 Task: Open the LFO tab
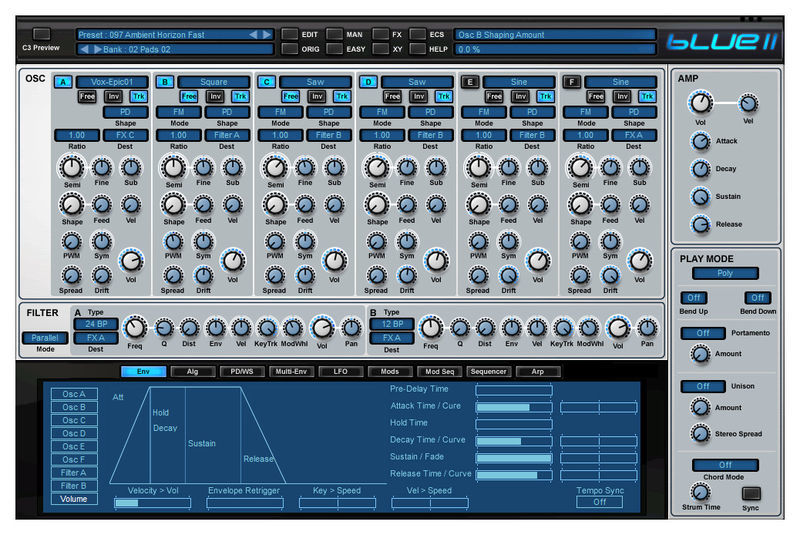[340, 372]
